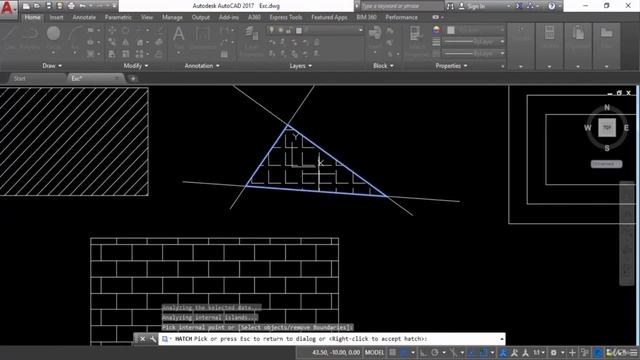Viewport: 640px width, 360px height.
Task: Click the Stretch tool in Modify panel
Action: click(111, 54)
